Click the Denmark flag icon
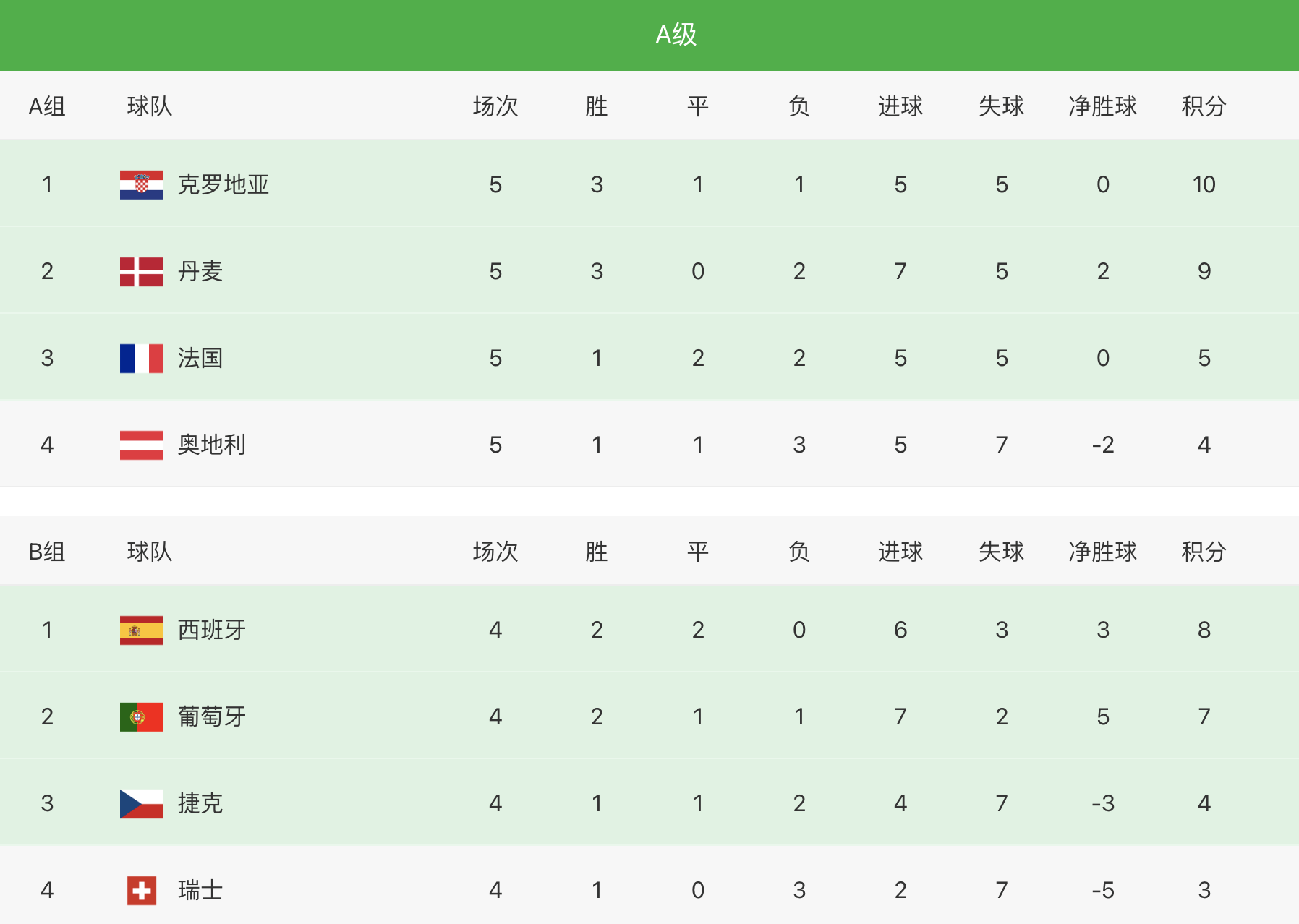This screenshot has height=924, width=1299. pyautogui.click(x=141, y=272)
